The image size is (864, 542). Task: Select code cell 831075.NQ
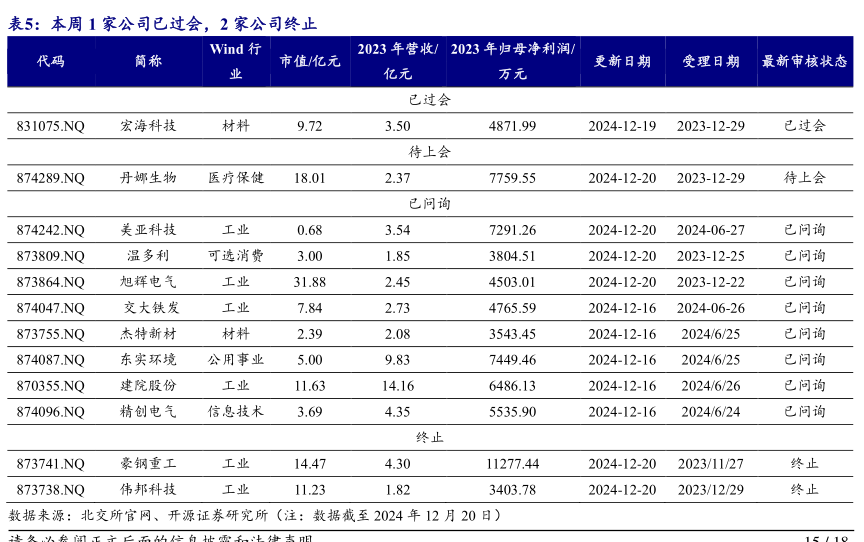51,126
